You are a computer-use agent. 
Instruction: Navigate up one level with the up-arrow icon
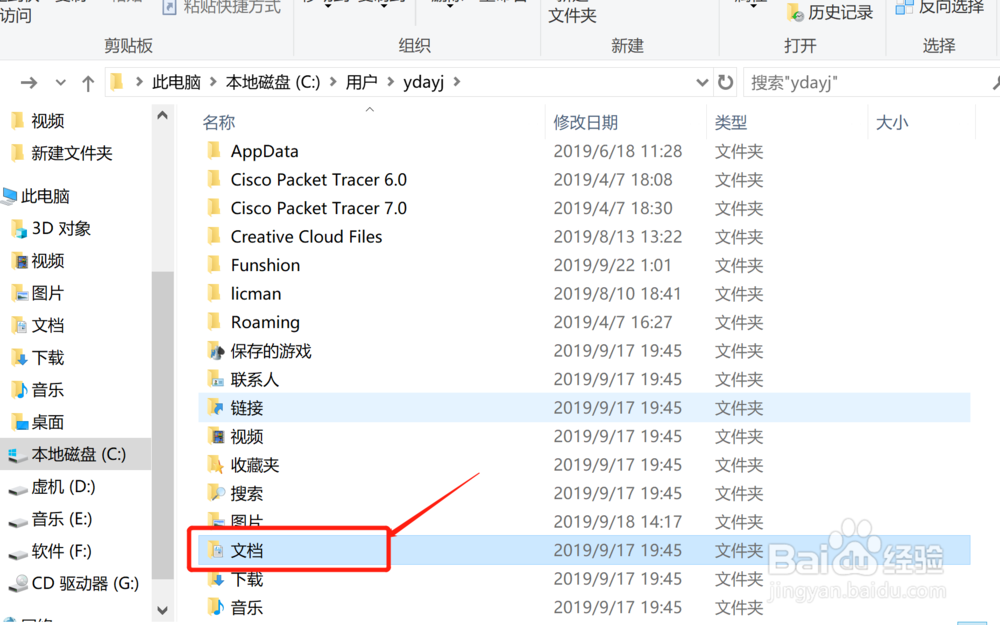[x=88, y=82]
